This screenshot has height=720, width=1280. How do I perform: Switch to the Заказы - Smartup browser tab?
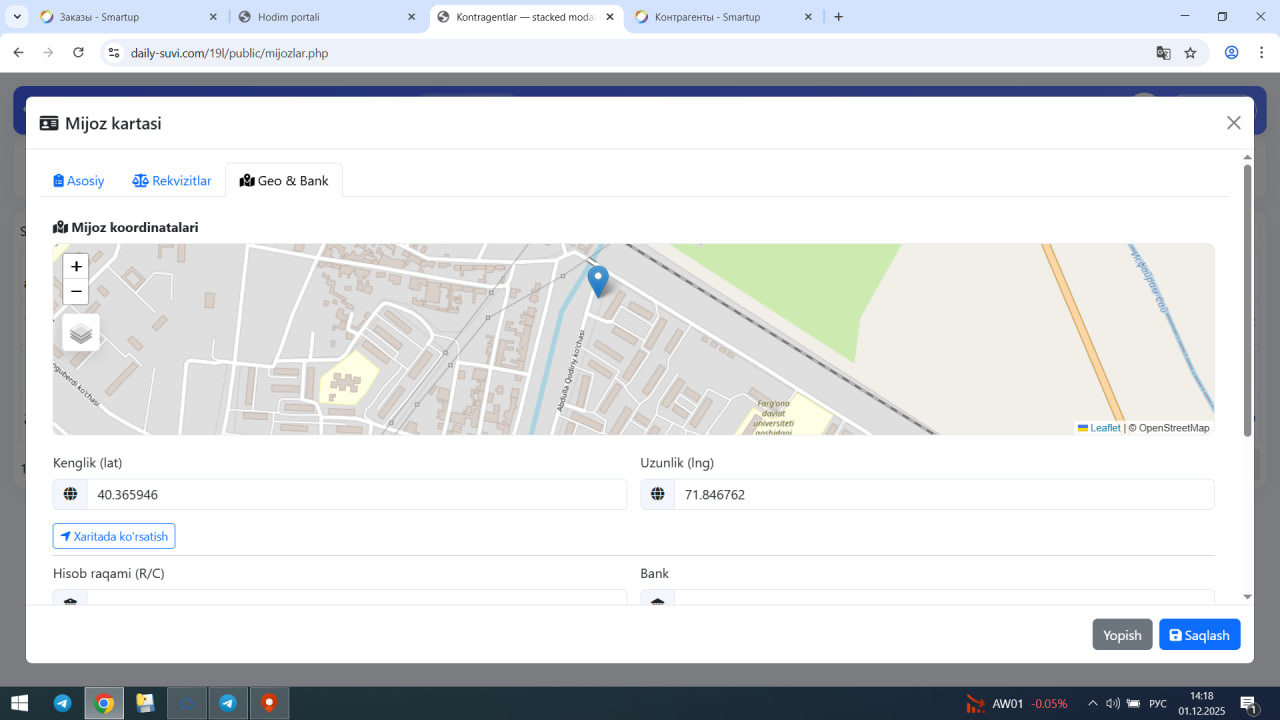pos(127,17)
